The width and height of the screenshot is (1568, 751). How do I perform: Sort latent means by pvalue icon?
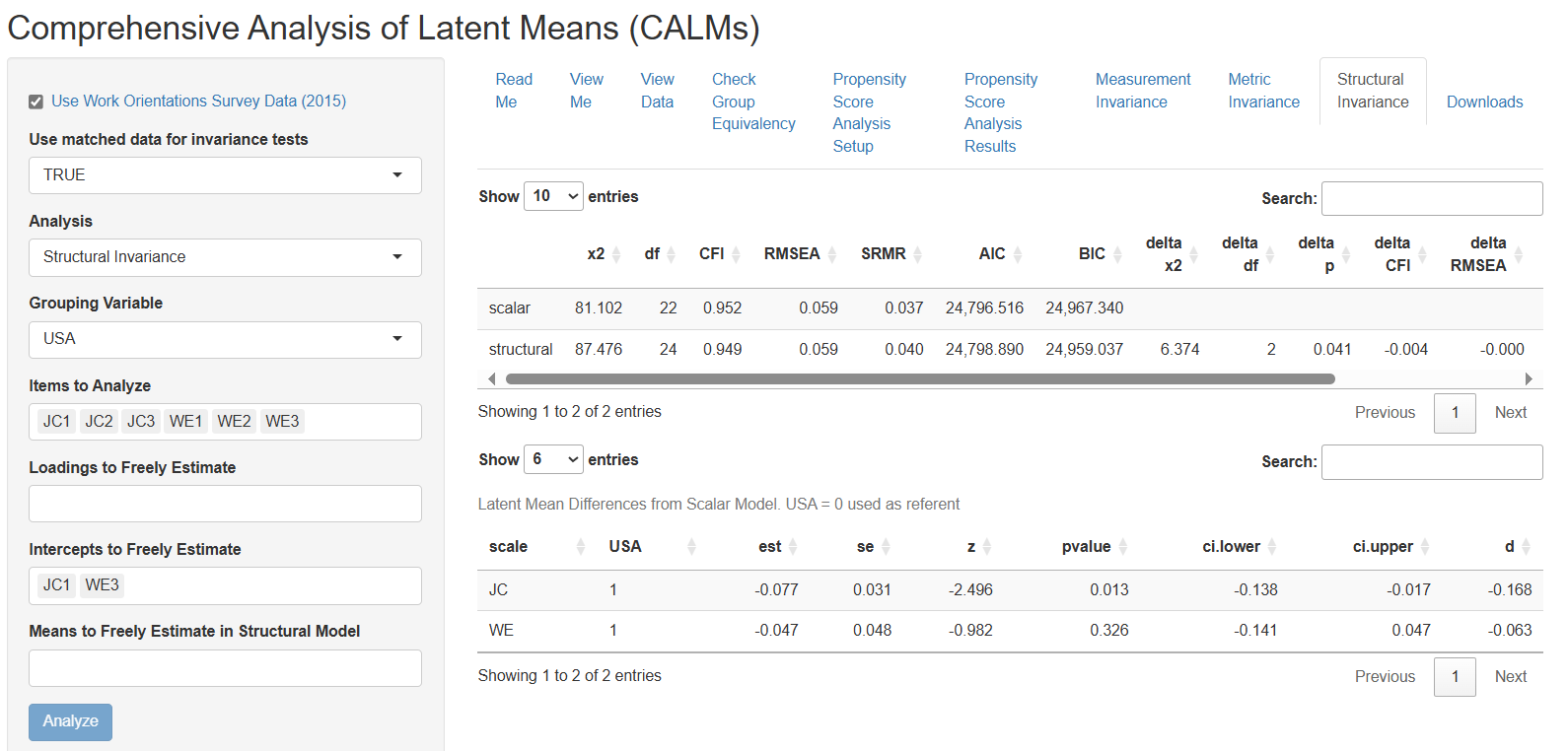click(x=1123, y=547)
